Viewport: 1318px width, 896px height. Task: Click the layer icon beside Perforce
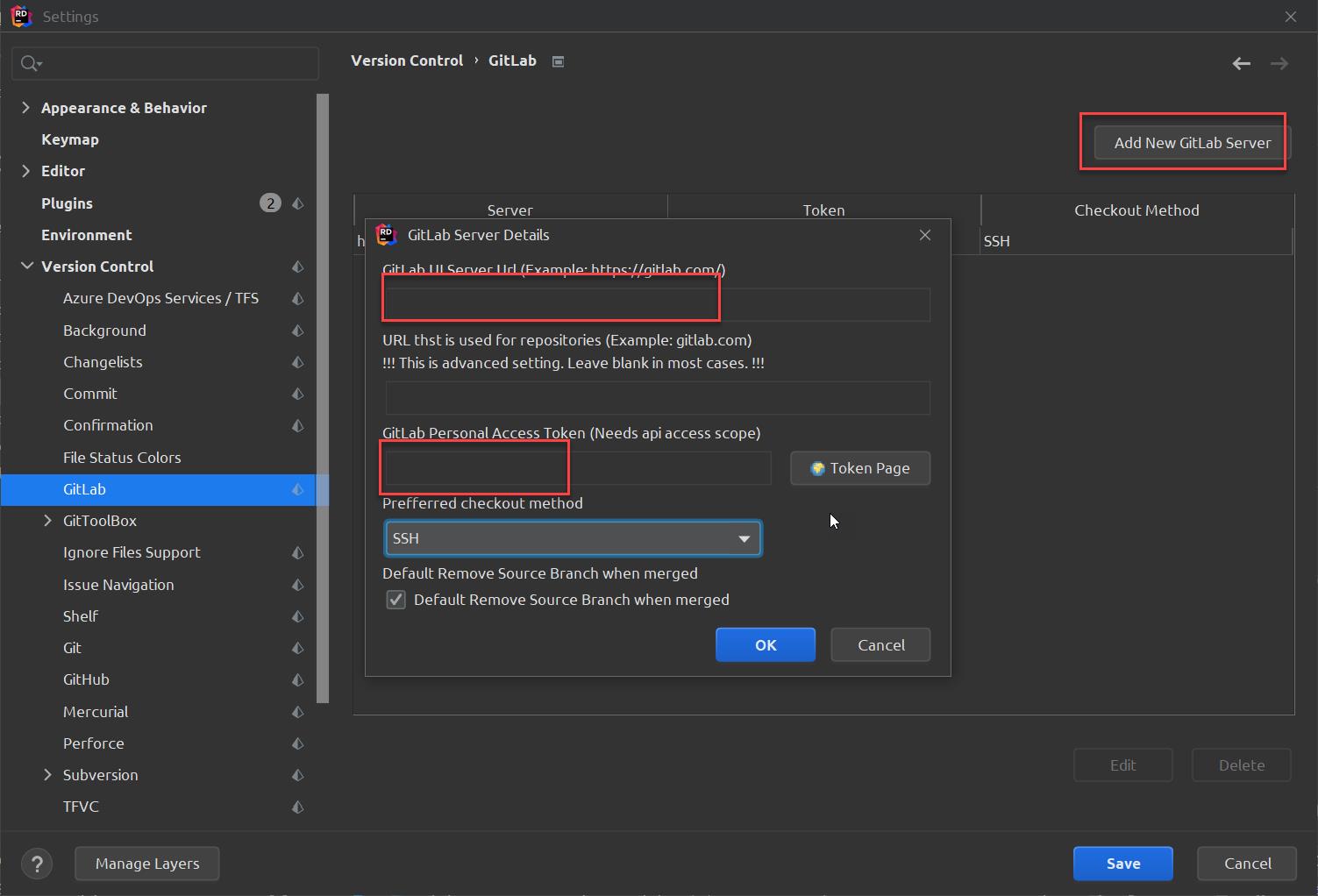298,743
